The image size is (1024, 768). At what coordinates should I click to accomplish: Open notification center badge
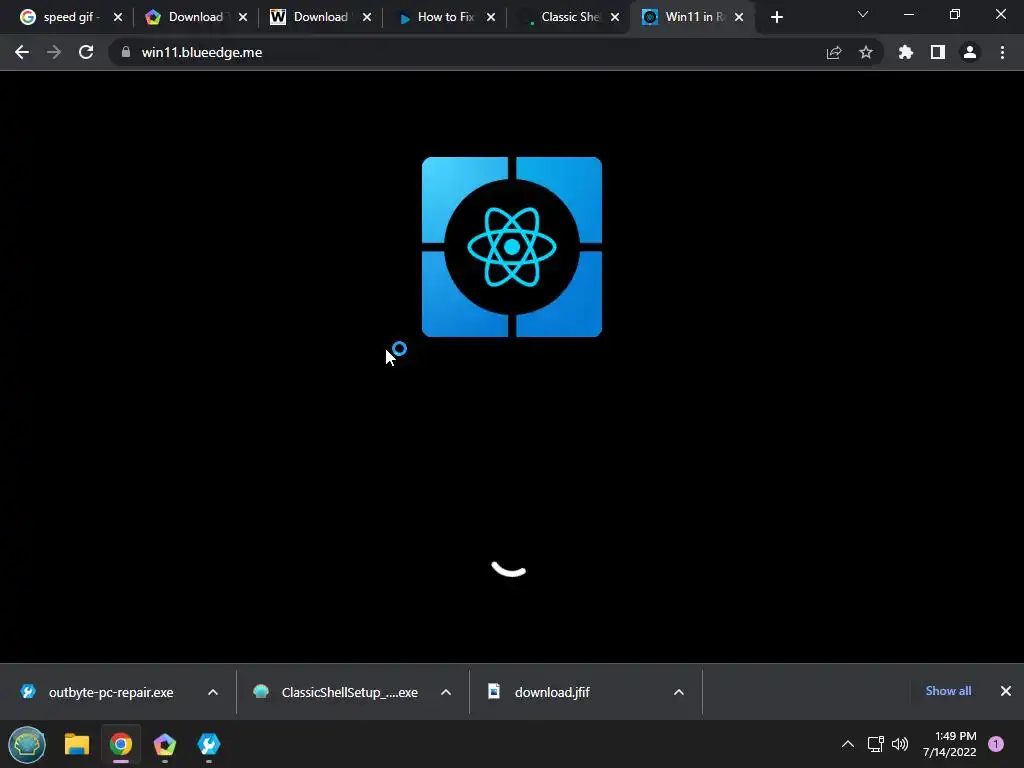click(x=996, y=744)
